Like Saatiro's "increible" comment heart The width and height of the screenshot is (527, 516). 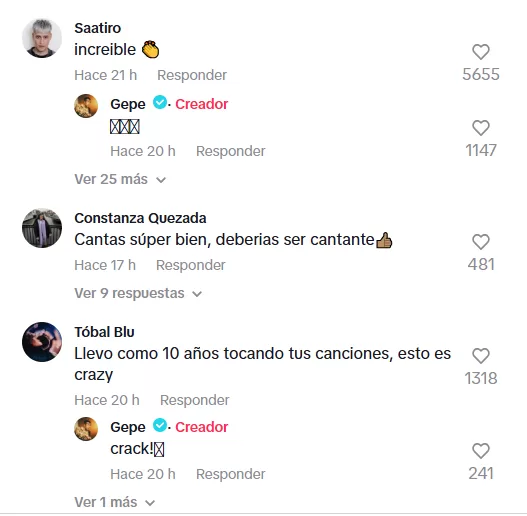[481, 52]
